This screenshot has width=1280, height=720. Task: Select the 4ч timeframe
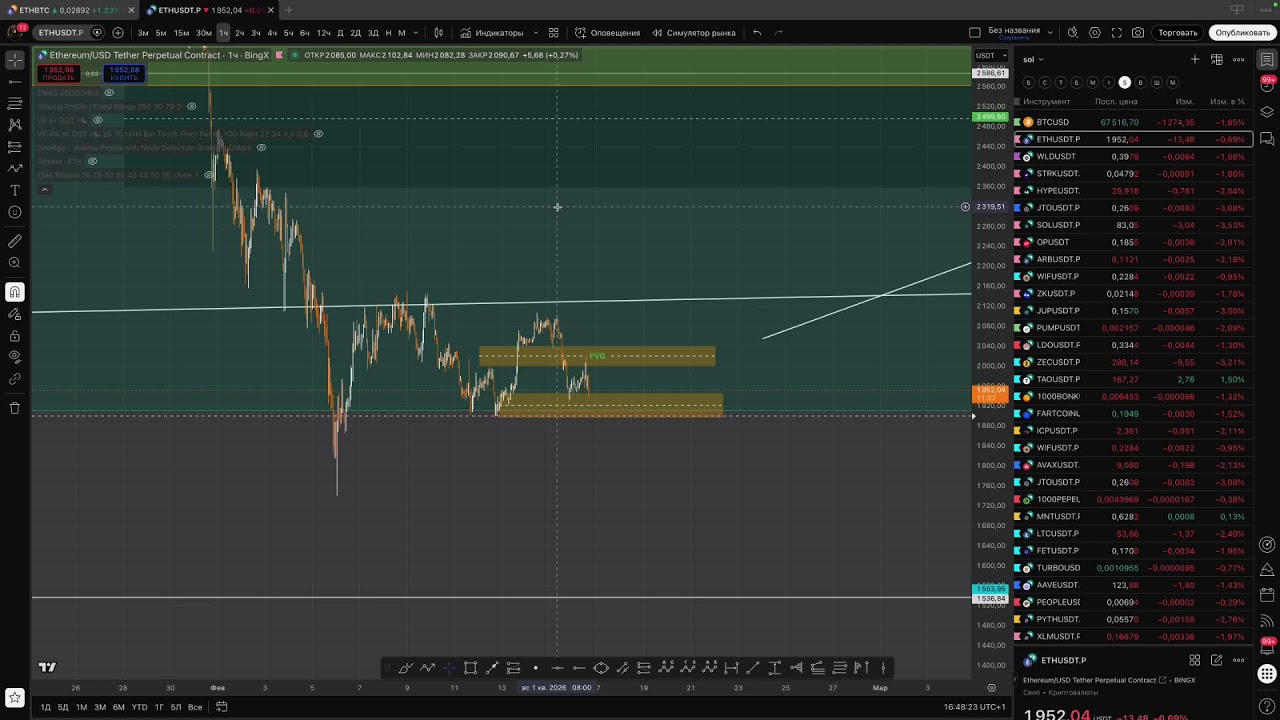272,33
